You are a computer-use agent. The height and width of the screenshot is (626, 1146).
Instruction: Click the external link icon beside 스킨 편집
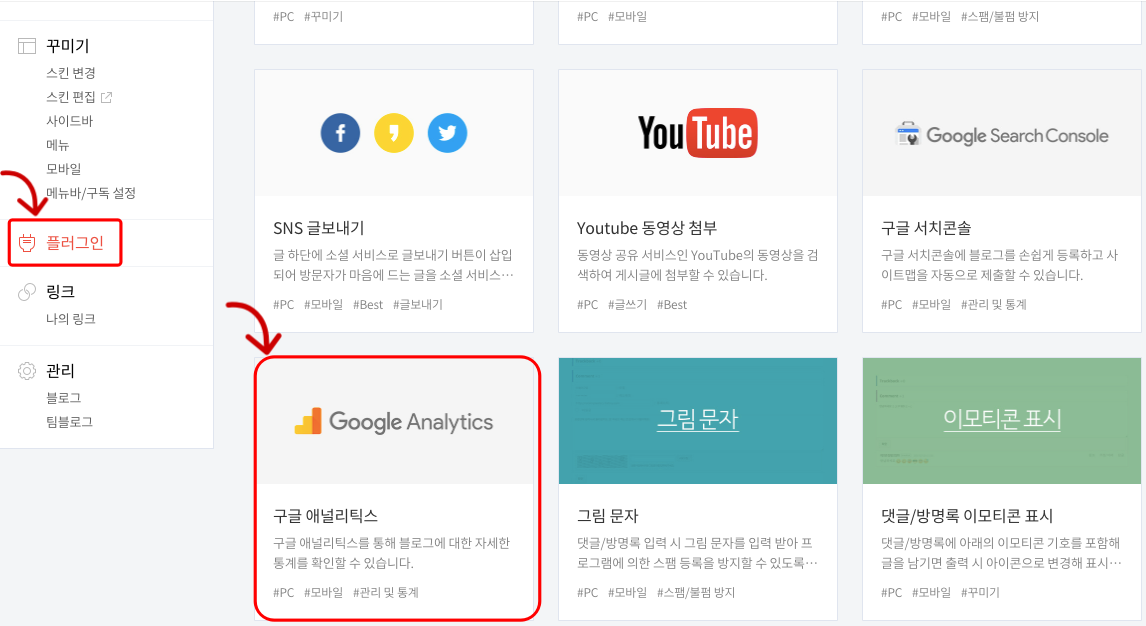click(107, 97)
